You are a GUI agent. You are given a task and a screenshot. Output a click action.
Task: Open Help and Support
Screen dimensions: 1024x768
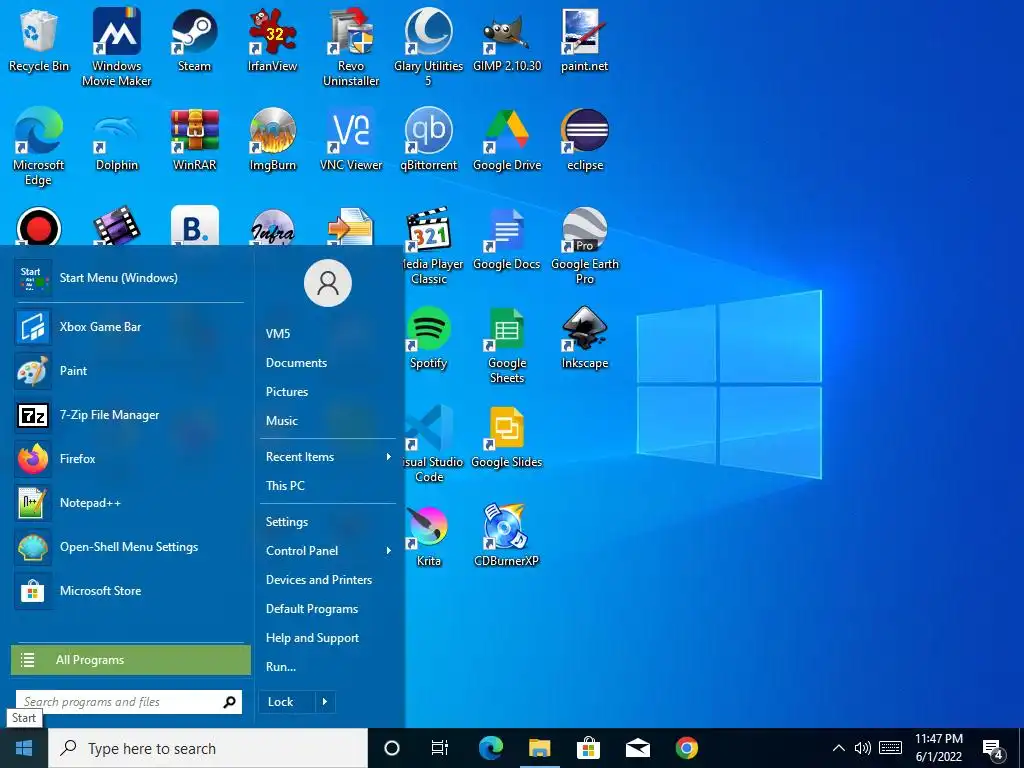(328, 638)
